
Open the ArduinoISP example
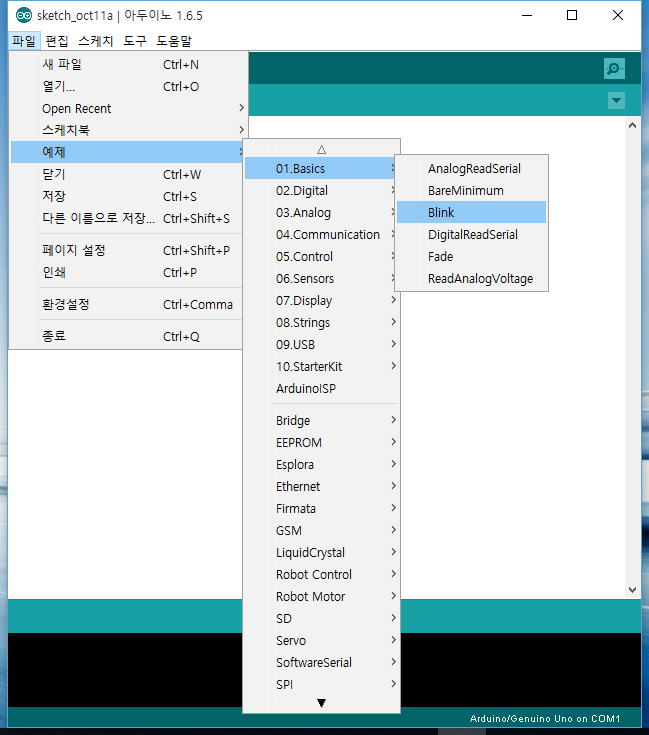321,389
